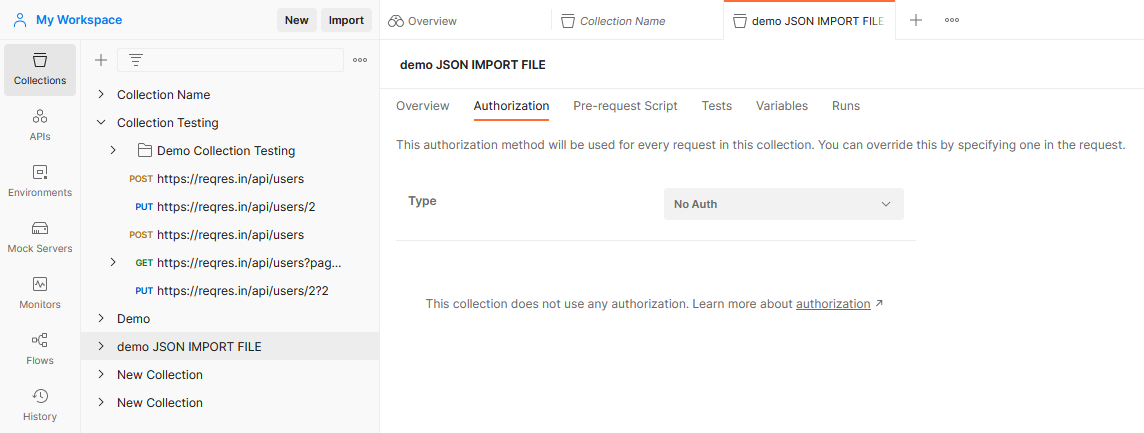Open the No Auth type dropdown
This screenshot has width=1144, height=433.
coord(784,204)
